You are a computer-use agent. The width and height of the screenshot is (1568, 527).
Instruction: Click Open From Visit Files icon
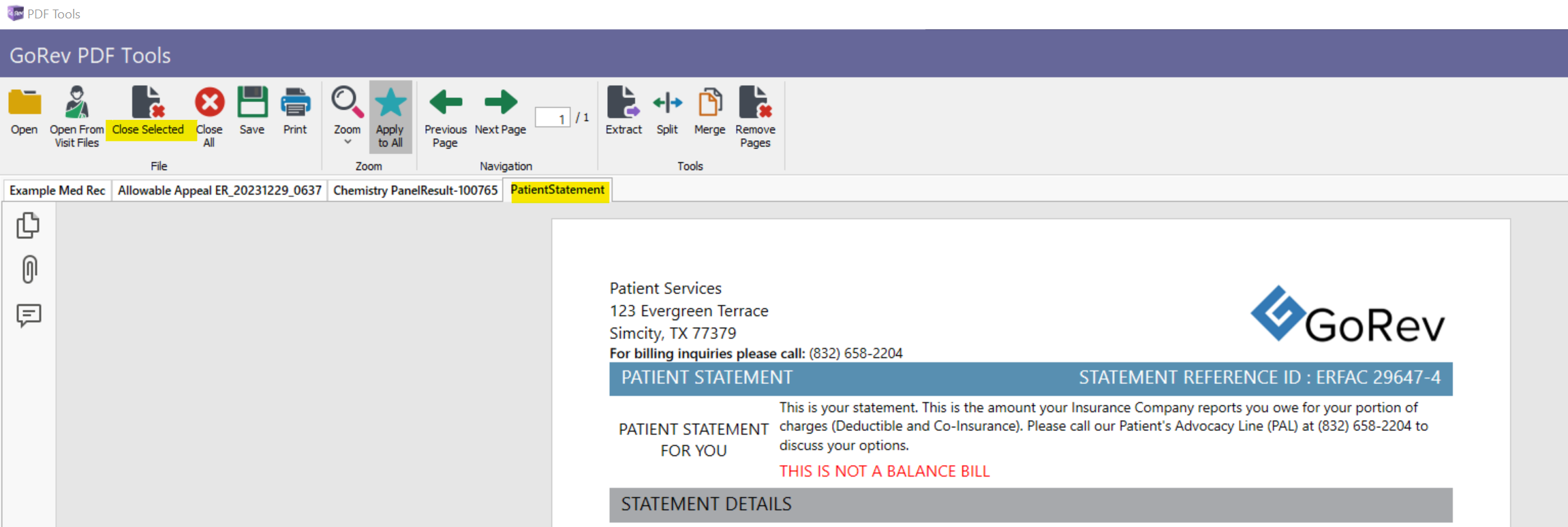click(77, 102)
